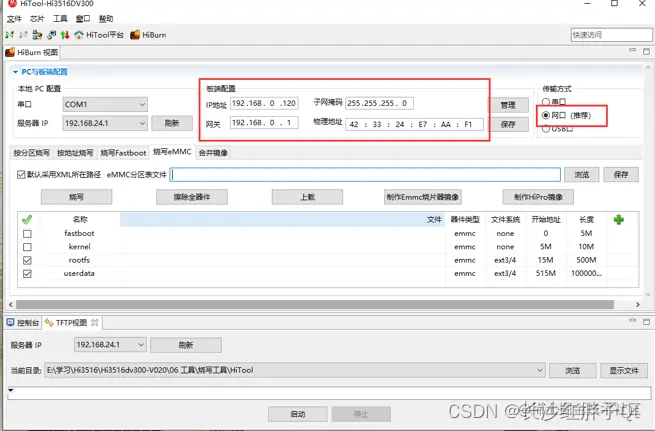The image size is (655, 431).
Task: Click 浏览 button in TFTP view
Action: point(572,370)
